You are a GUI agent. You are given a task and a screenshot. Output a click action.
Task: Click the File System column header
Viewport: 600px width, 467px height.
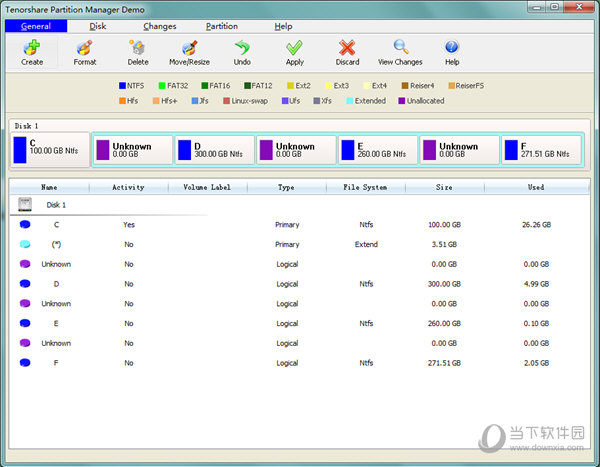coord(366,187)
